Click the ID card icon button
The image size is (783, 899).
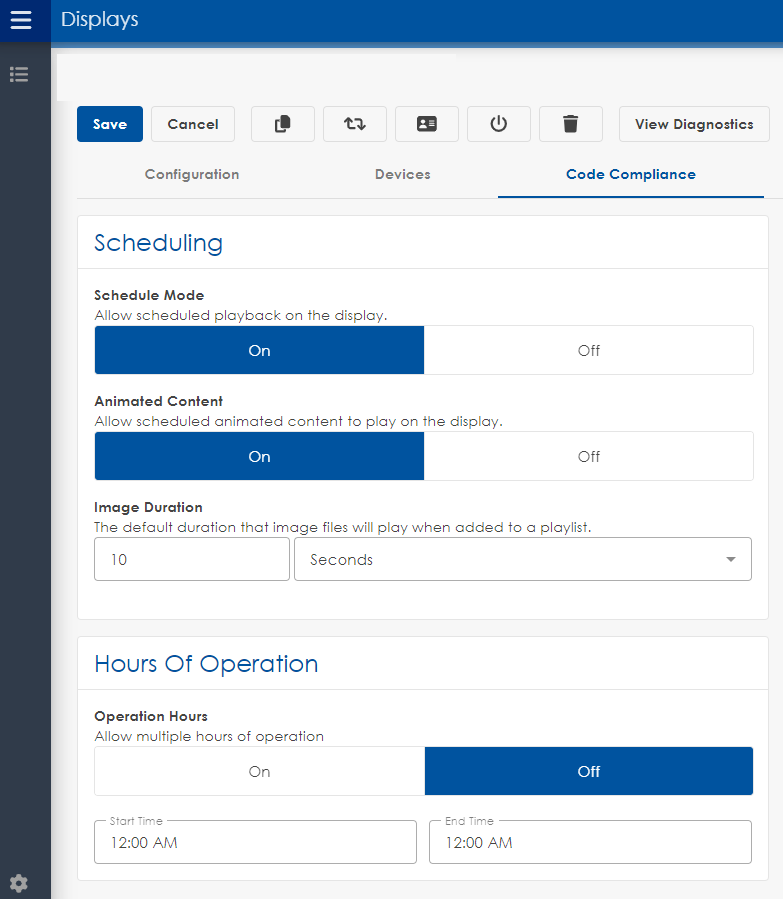[x=427, y=124]
